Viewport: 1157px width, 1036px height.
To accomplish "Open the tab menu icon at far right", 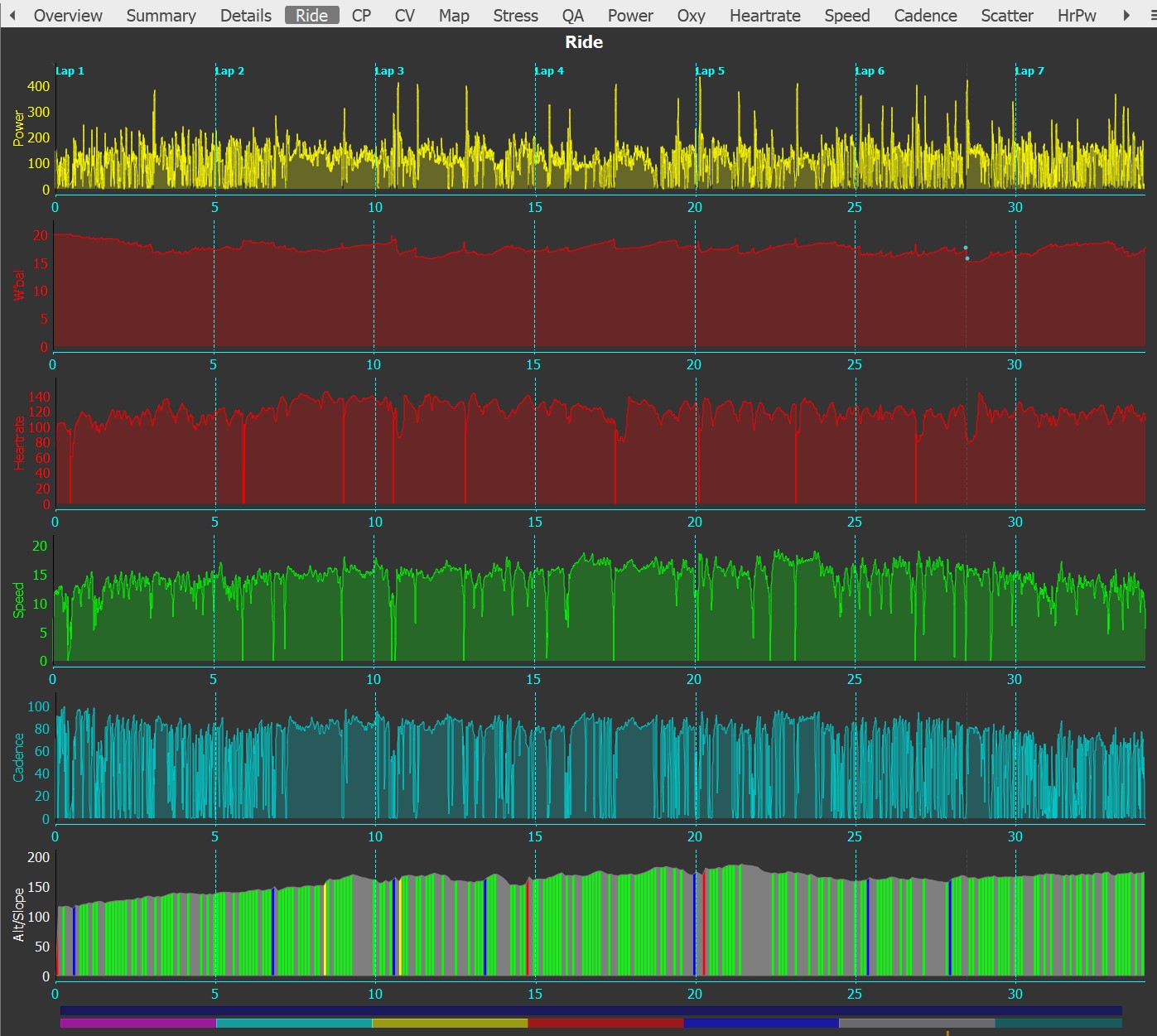I will pos(1153,15).
